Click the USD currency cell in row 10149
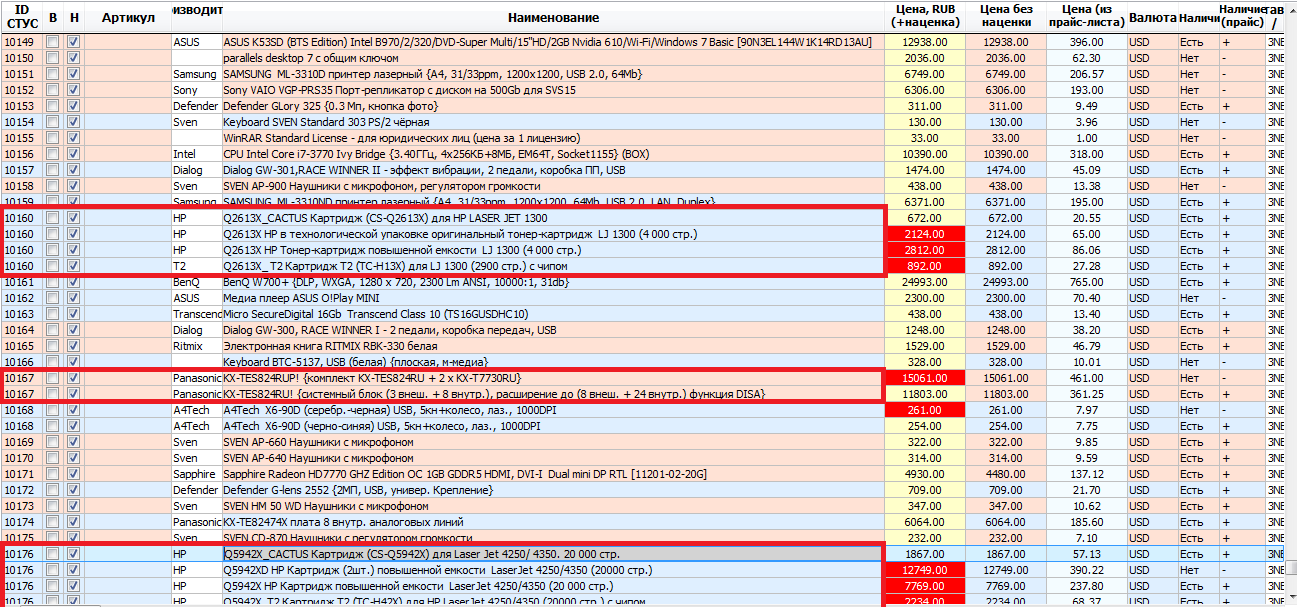This screenshot has width=1297, height=607. (1152, 42)
